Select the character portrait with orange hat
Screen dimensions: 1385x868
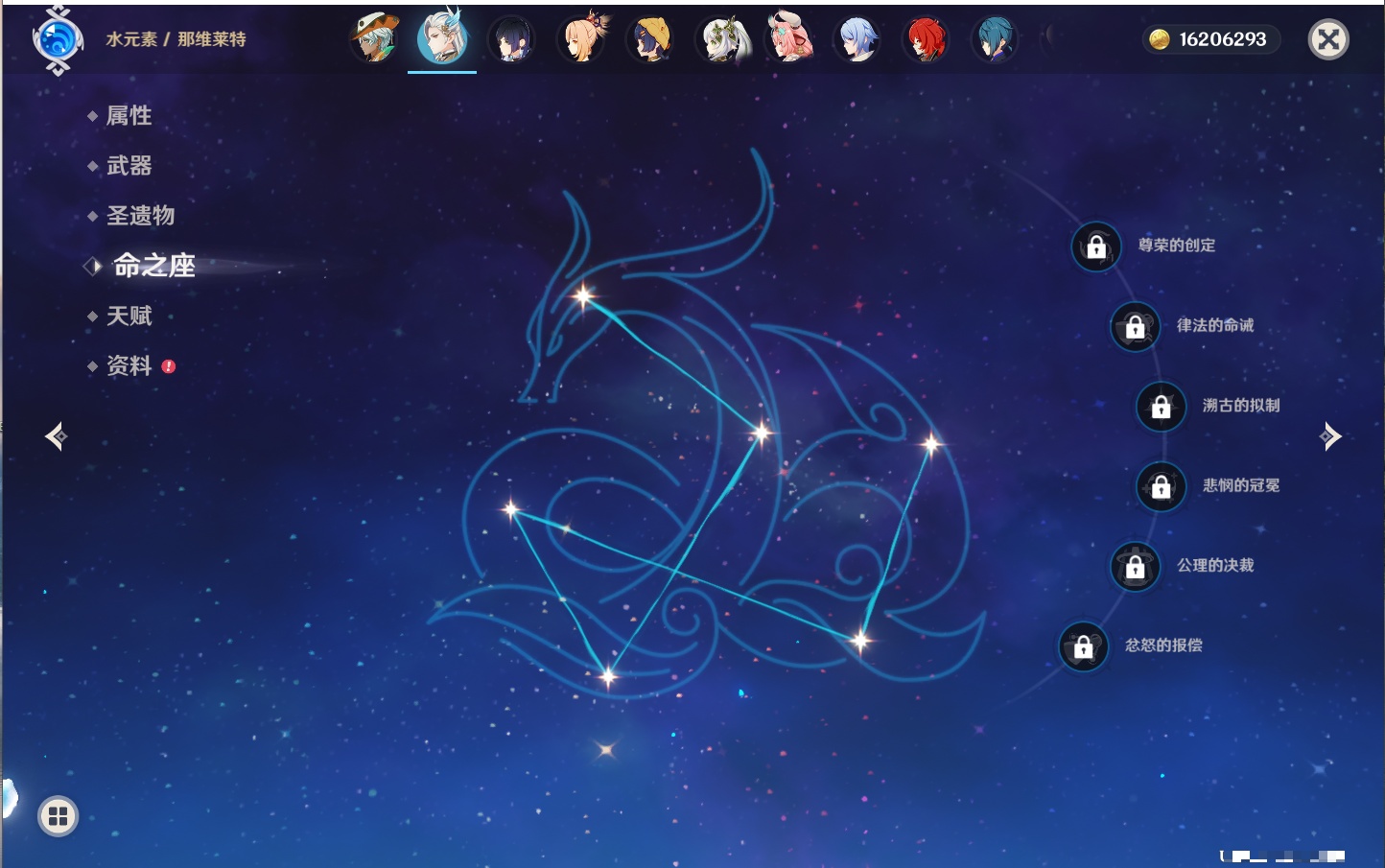click(374, 39)
